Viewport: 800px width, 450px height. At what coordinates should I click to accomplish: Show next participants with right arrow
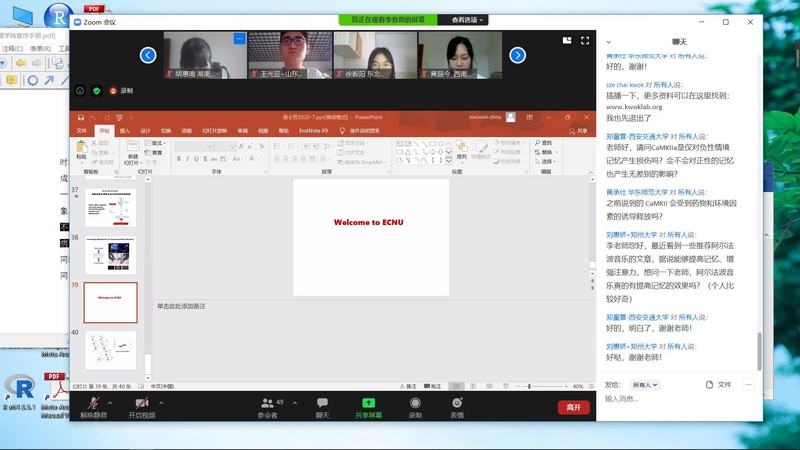click(518, 55)
